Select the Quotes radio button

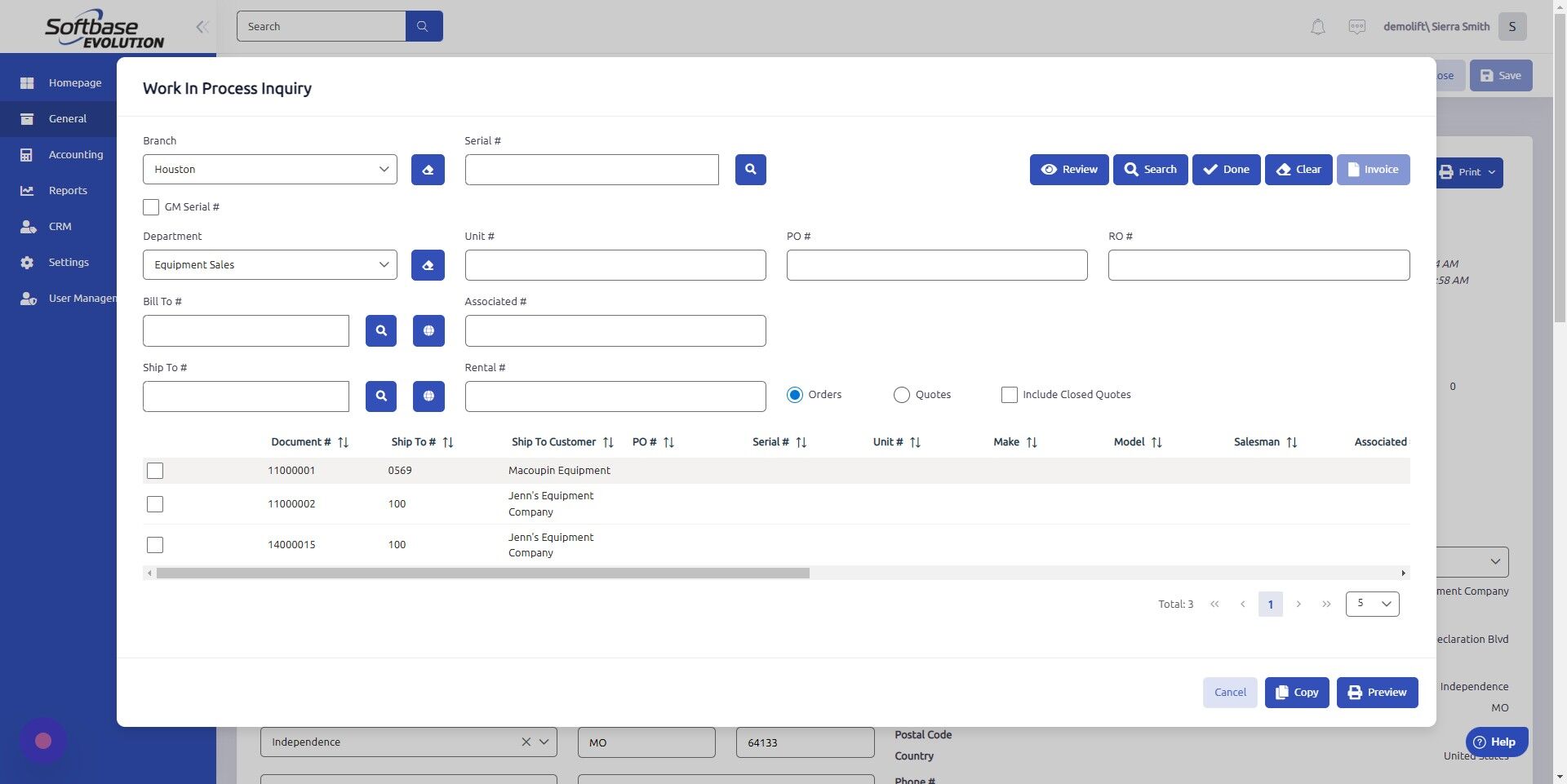click(901, 394)
